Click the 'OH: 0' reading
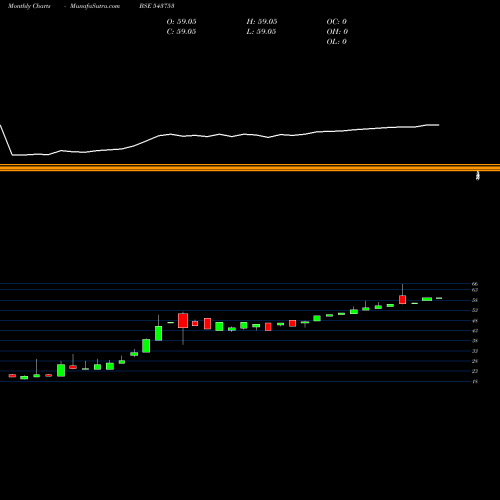 click(x=337, y=31)
